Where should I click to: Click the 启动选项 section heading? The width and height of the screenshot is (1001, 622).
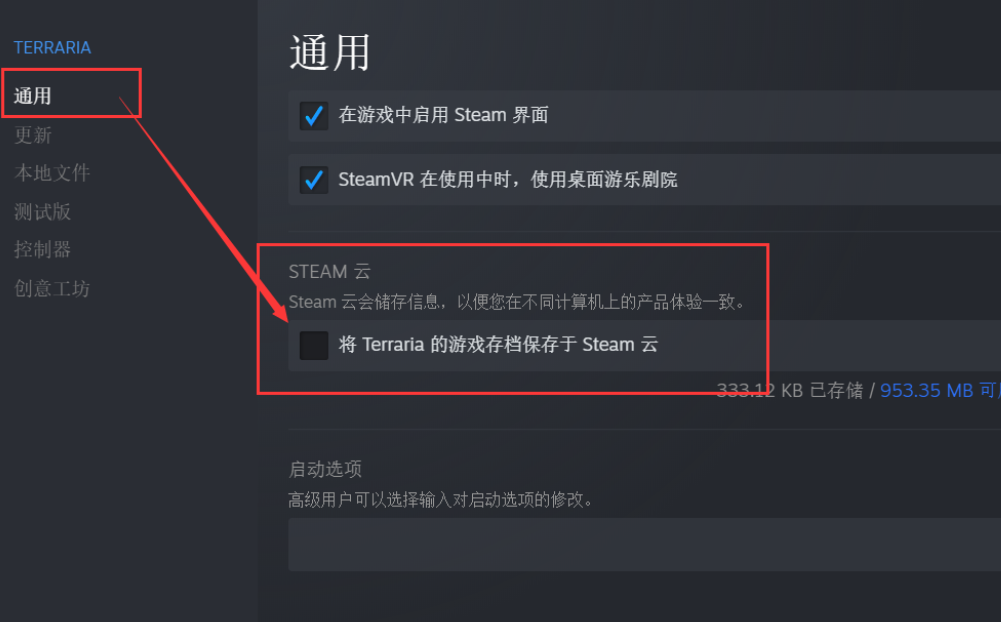click(325, 469)
